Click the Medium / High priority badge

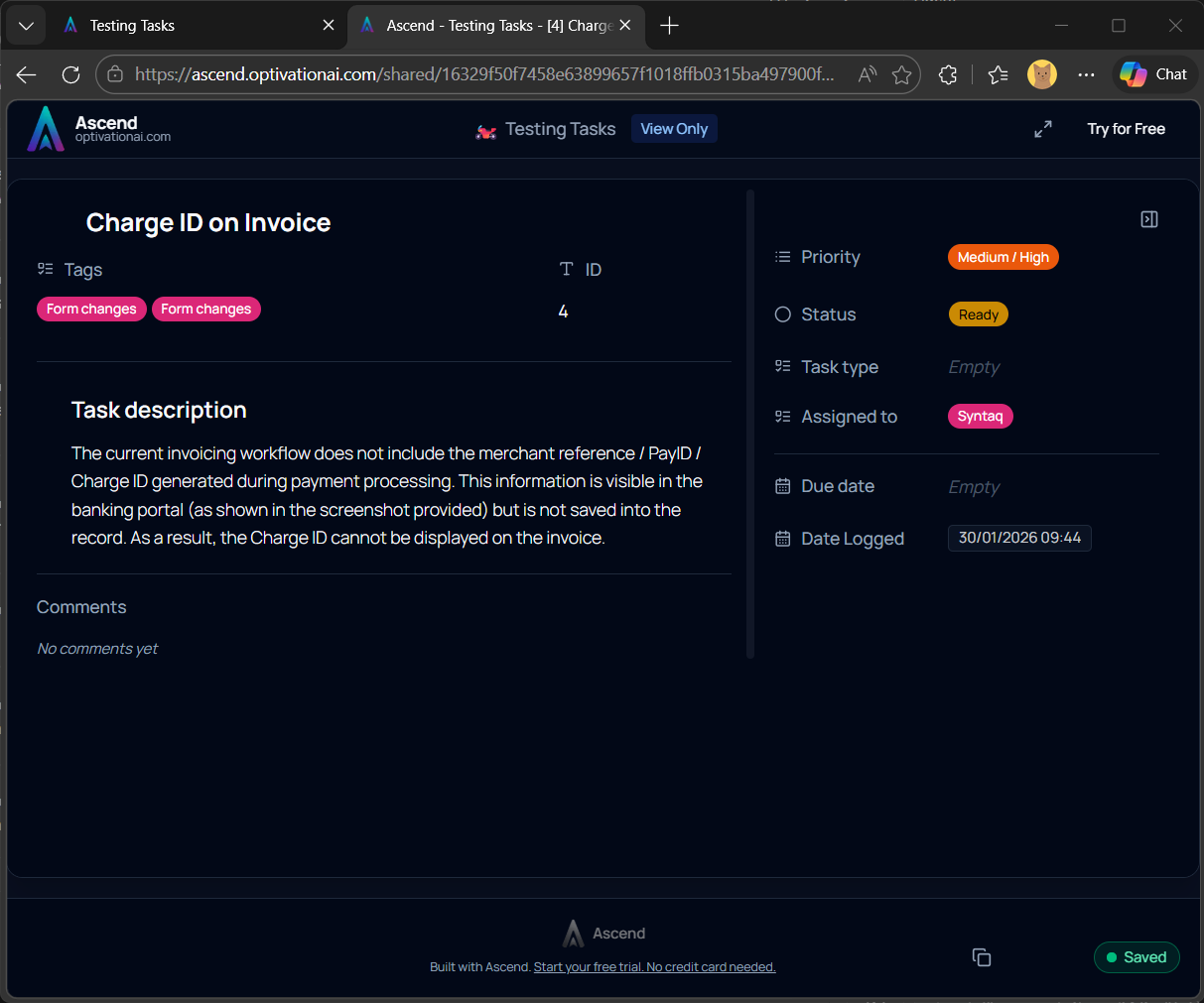(x=1003, y=257)
